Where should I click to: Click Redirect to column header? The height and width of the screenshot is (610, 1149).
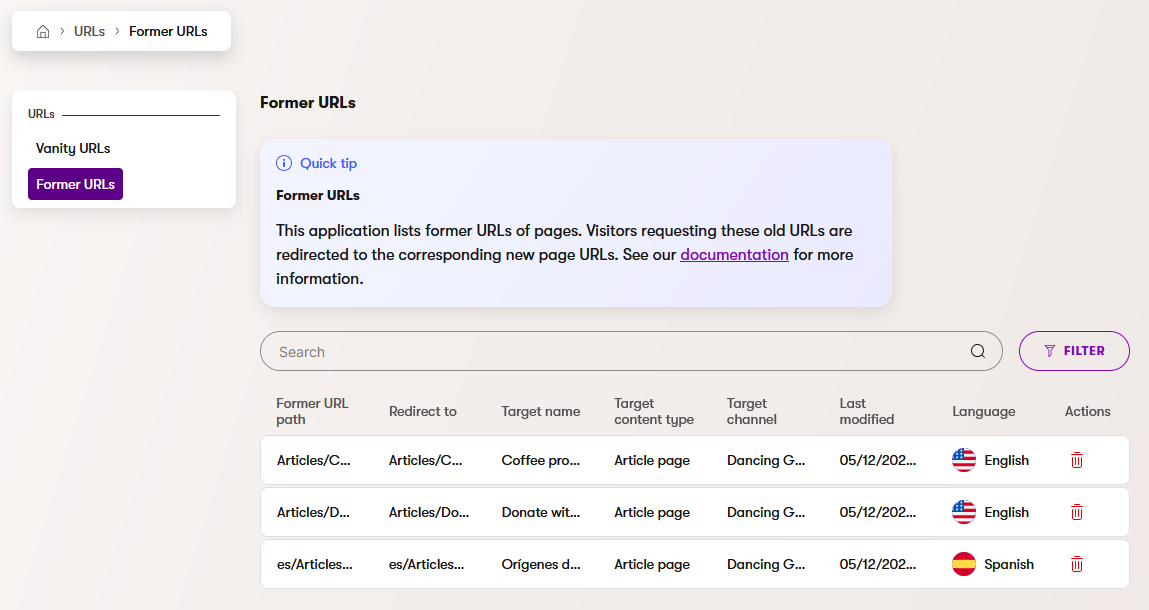tap(422, 411)
